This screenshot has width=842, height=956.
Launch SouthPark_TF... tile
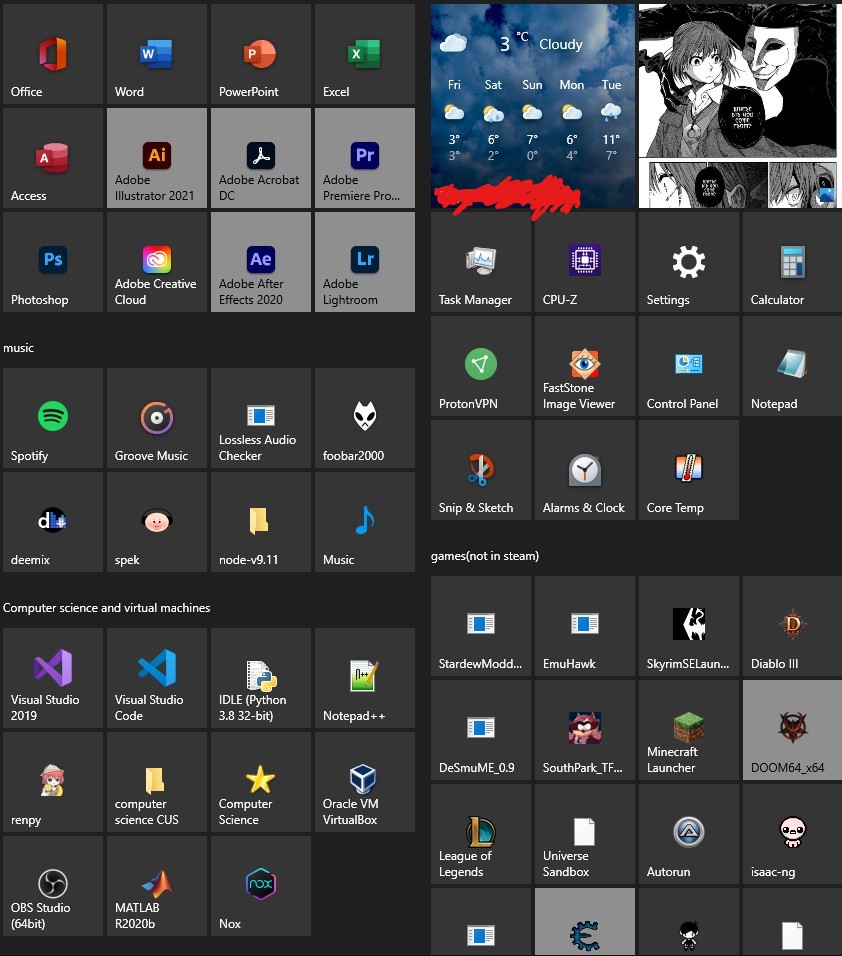585,730
